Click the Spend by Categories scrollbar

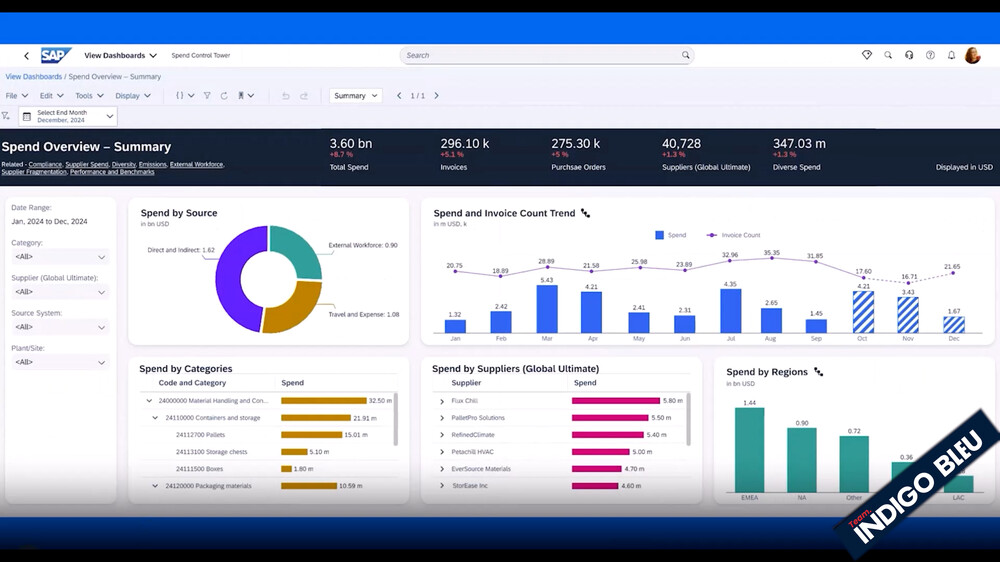[396, 419]
